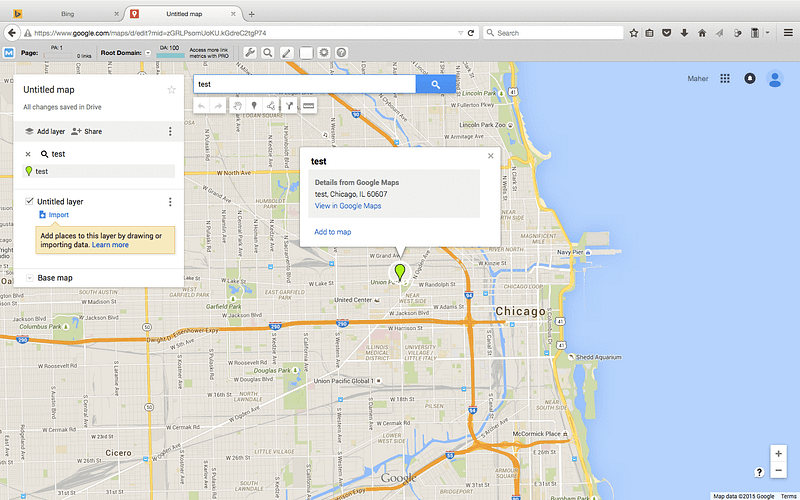Save page to Pocket
Image resolution: width=800 pixels, height=500 pixels.
tap(666, 33)
